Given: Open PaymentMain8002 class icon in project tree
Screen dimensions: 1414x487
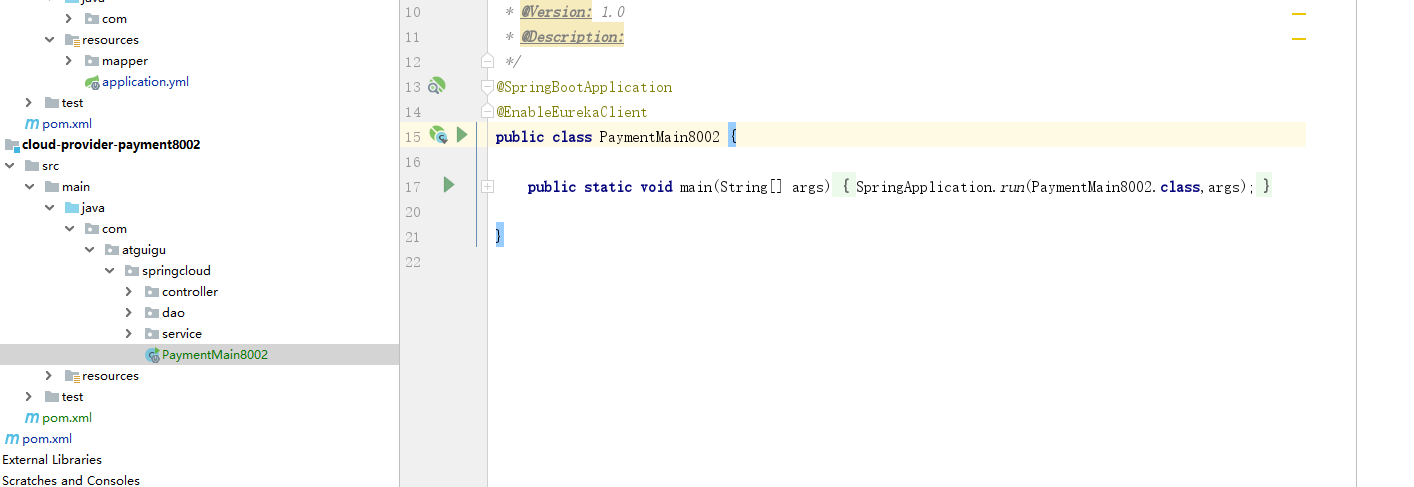Looking at the screenshot, I should click(x=152, y=355).
